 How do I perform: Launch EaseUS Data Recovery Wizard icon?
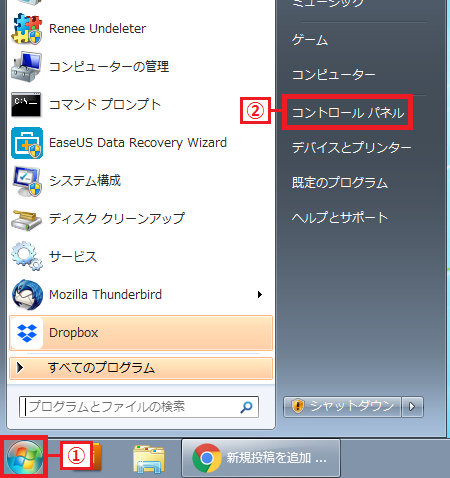pos(27,143)
